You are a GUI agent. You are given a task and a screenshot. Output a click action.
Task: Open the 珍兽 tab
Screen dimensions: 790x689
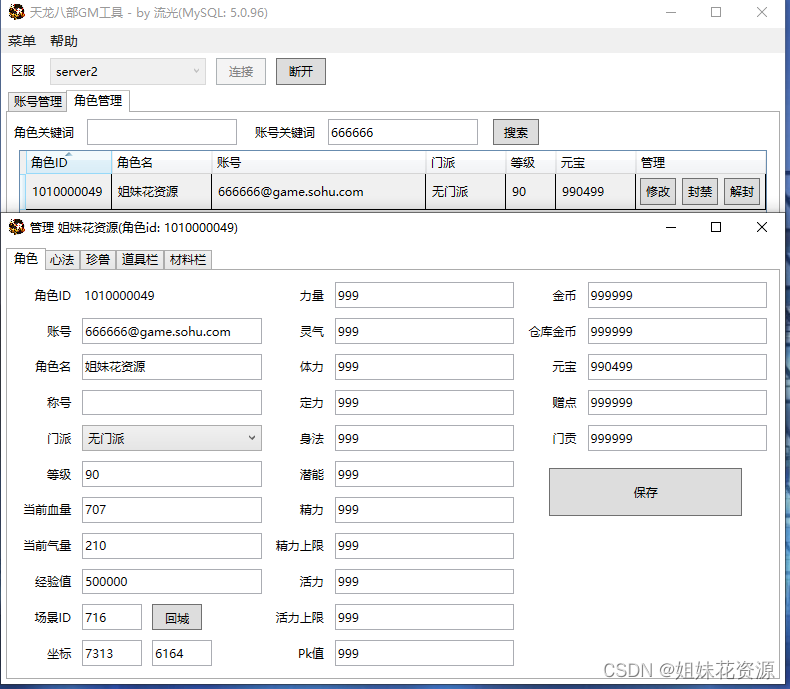(x=98, y=259)
